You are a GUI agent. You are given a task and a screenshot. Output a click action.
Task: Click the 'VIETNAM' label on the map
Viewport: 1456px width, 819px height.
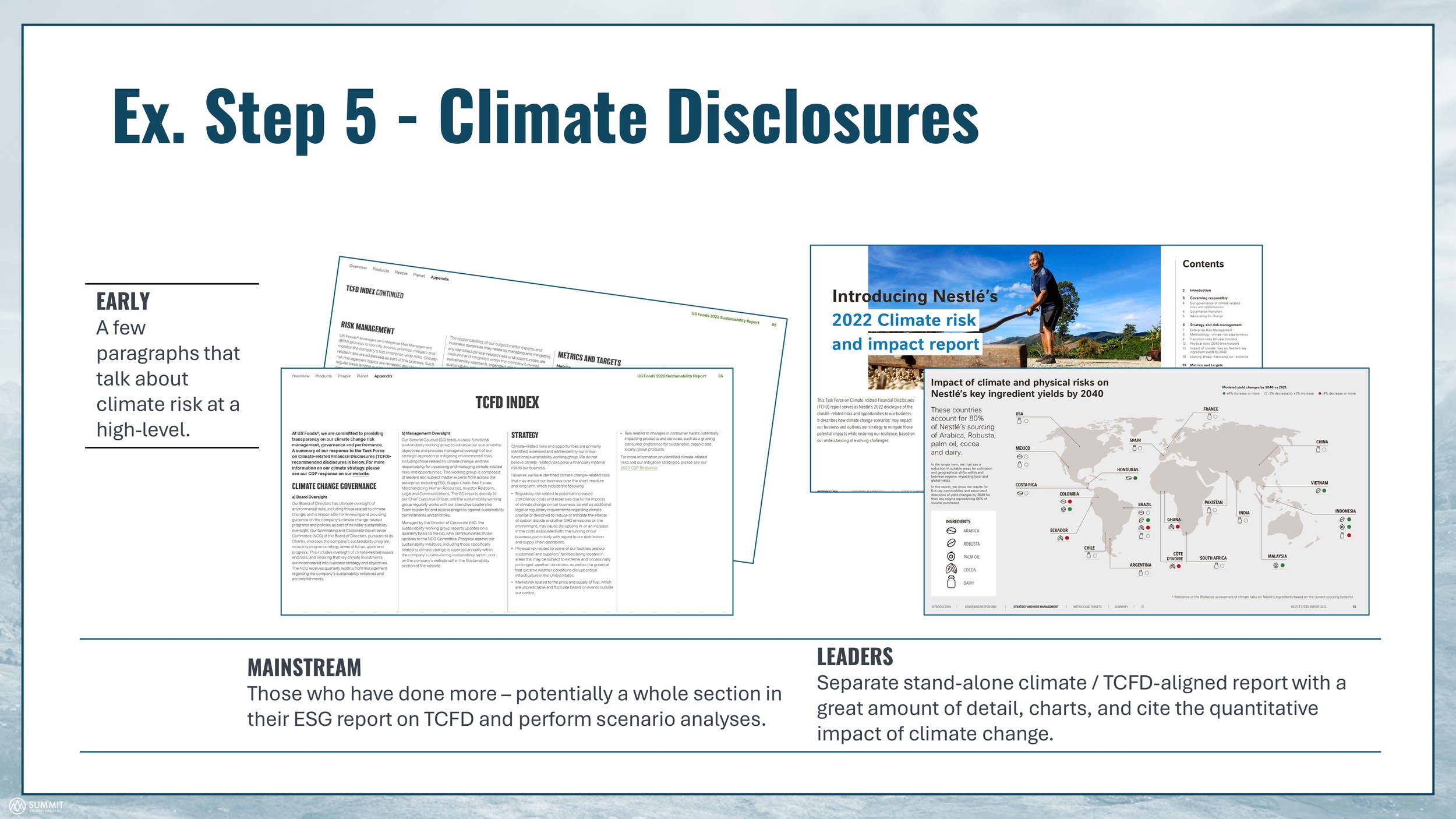1319,483
